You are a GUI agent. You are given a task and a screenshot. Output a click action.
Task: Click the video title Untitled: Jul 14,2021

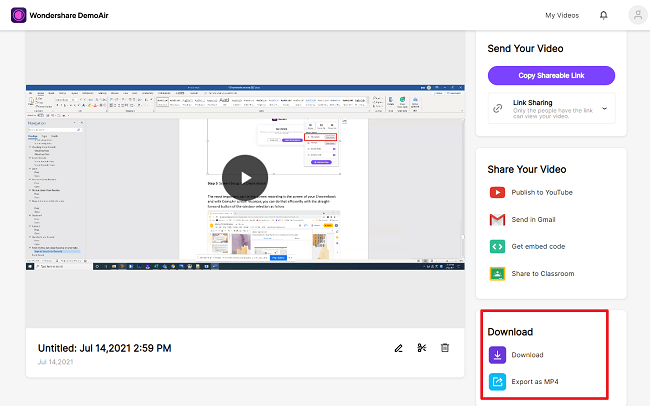[x=104, y=348]
